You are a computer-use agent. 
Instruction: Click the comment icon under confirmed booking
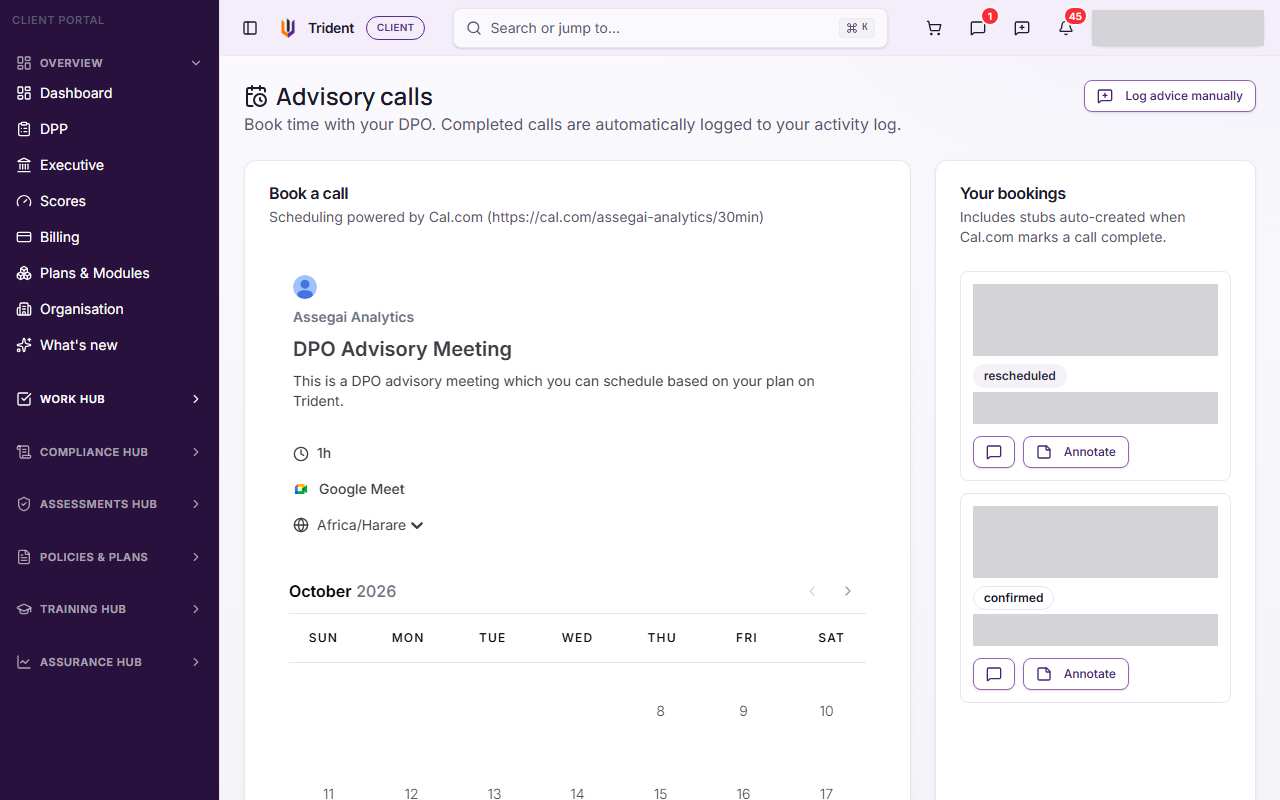[x=994, y=674]
